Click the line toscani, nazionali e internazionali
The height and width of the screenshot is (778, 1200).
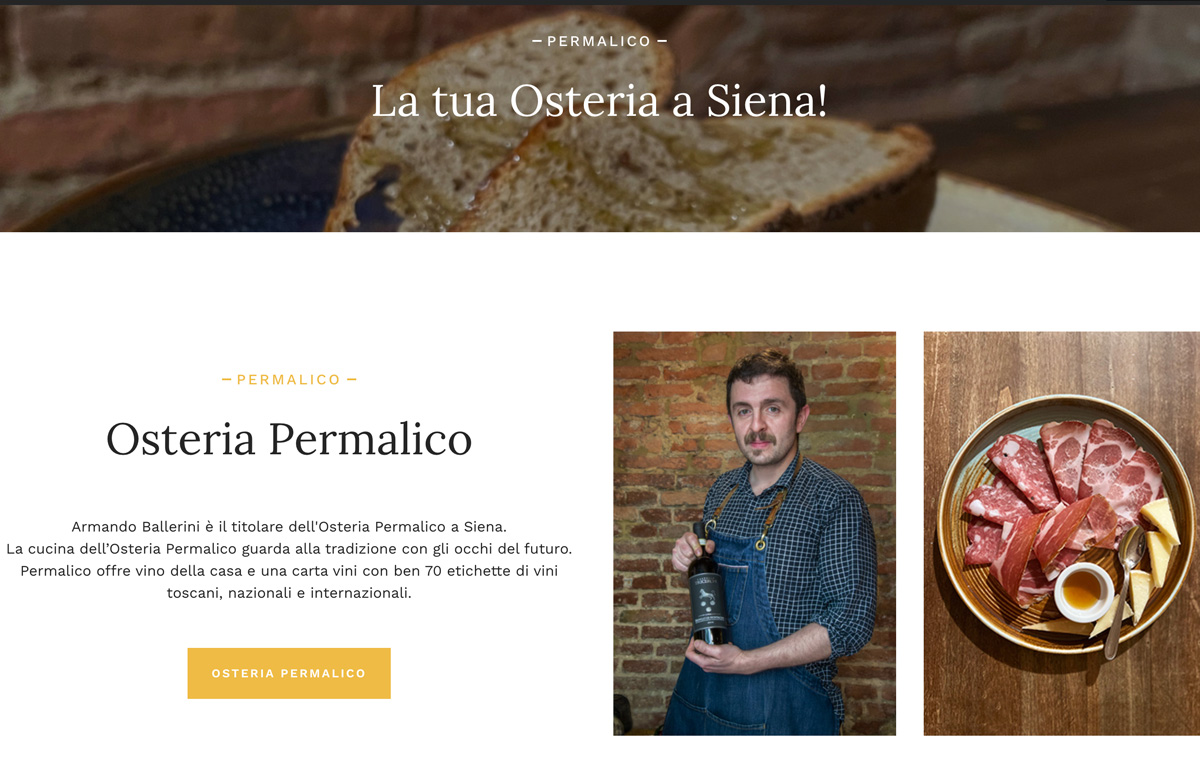289,593
